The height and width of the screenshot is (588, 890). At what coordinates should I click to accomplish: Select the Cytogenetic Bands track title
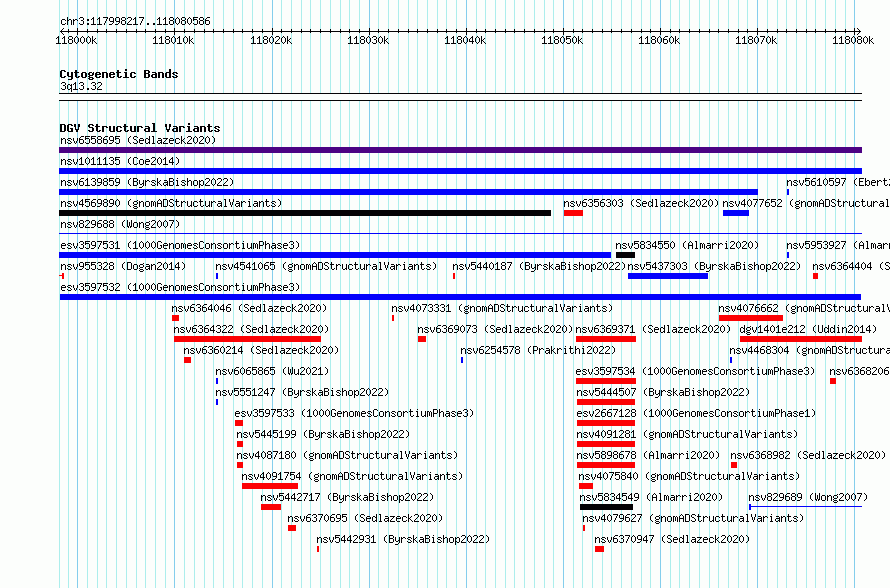[119, 74]
